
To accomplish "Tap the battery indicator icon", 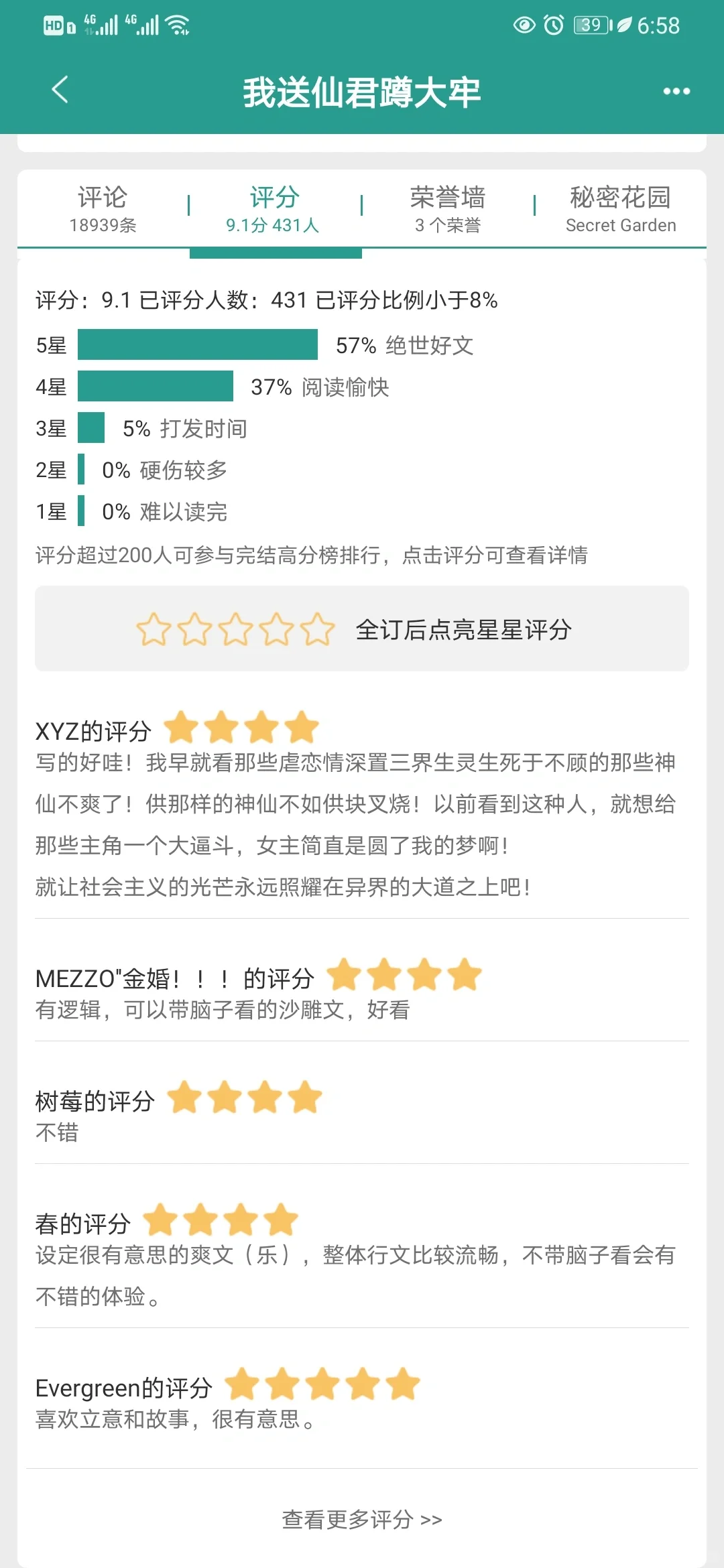I will point(593,25).
